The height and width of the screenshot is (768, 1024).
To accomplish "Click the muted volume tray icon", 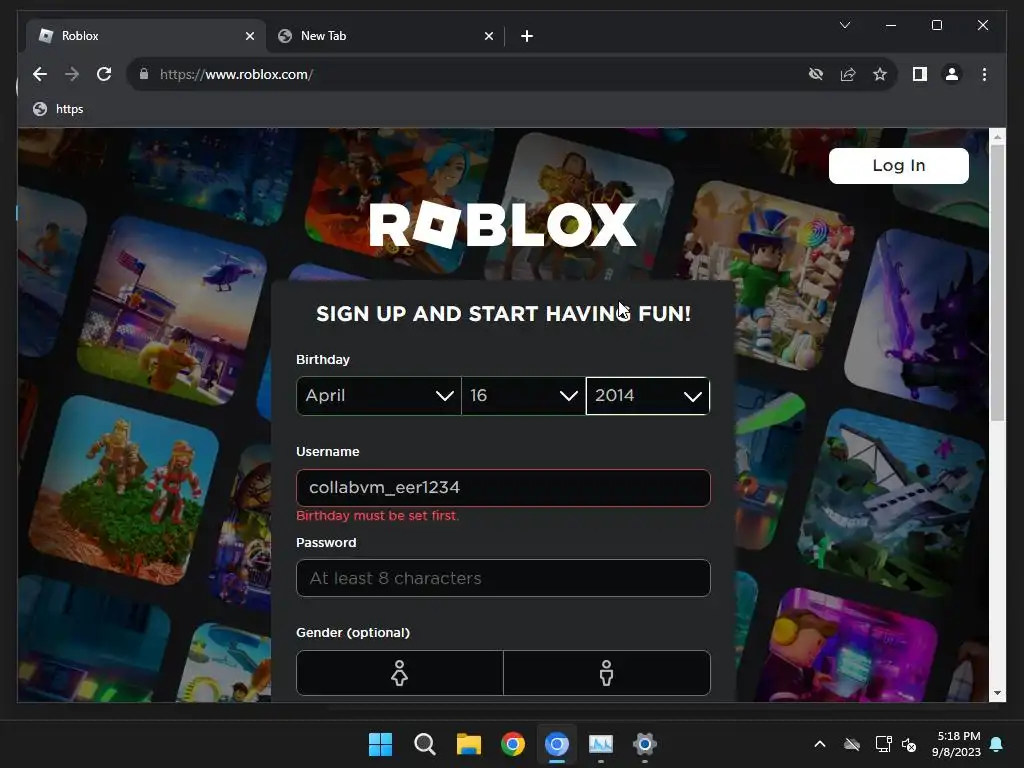I will pyautogui.click(x=909, y=744).
